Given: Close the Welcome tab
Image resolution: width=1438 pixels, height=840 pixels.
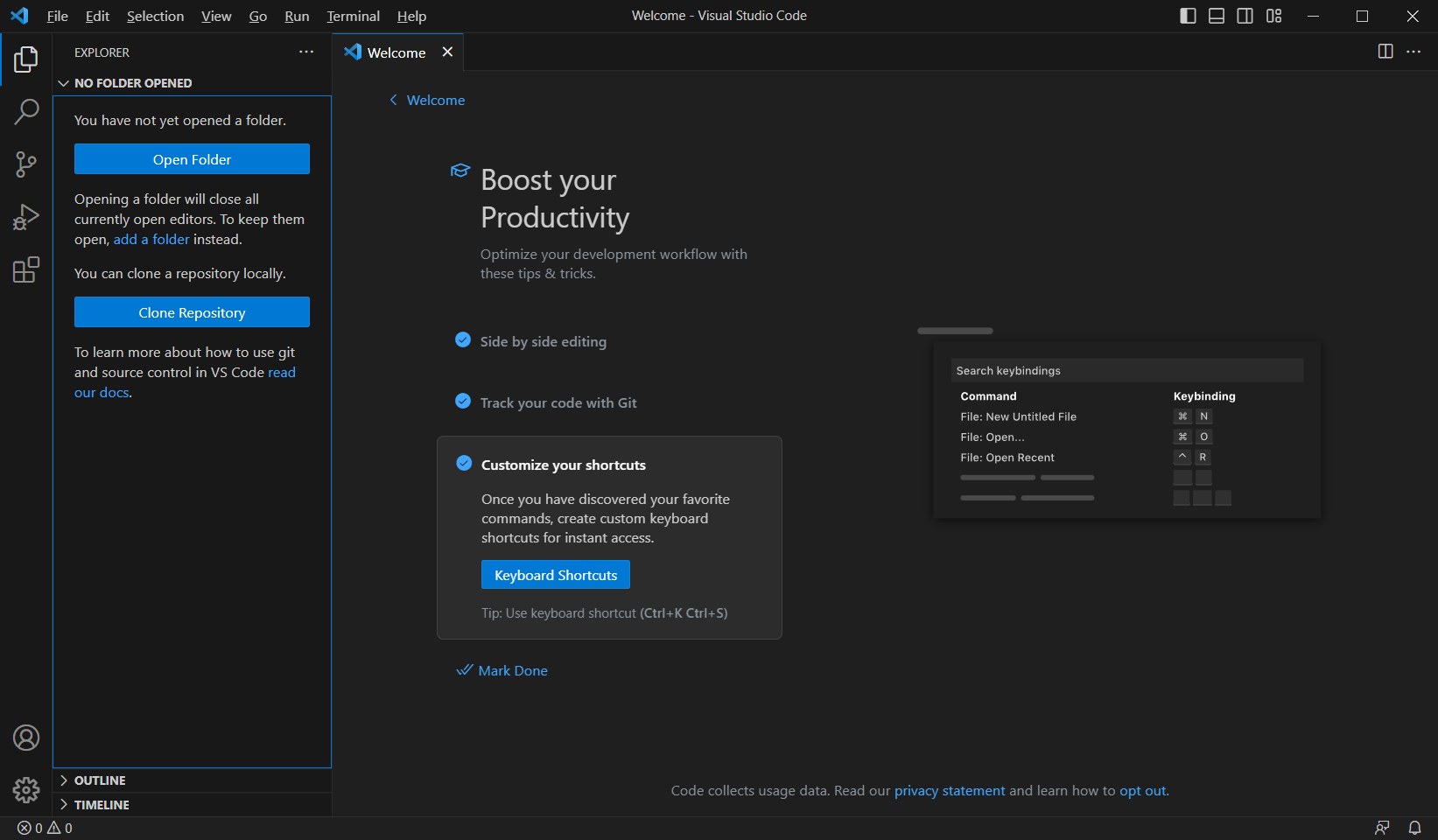Looking at the screenshot, I should 447,52.
